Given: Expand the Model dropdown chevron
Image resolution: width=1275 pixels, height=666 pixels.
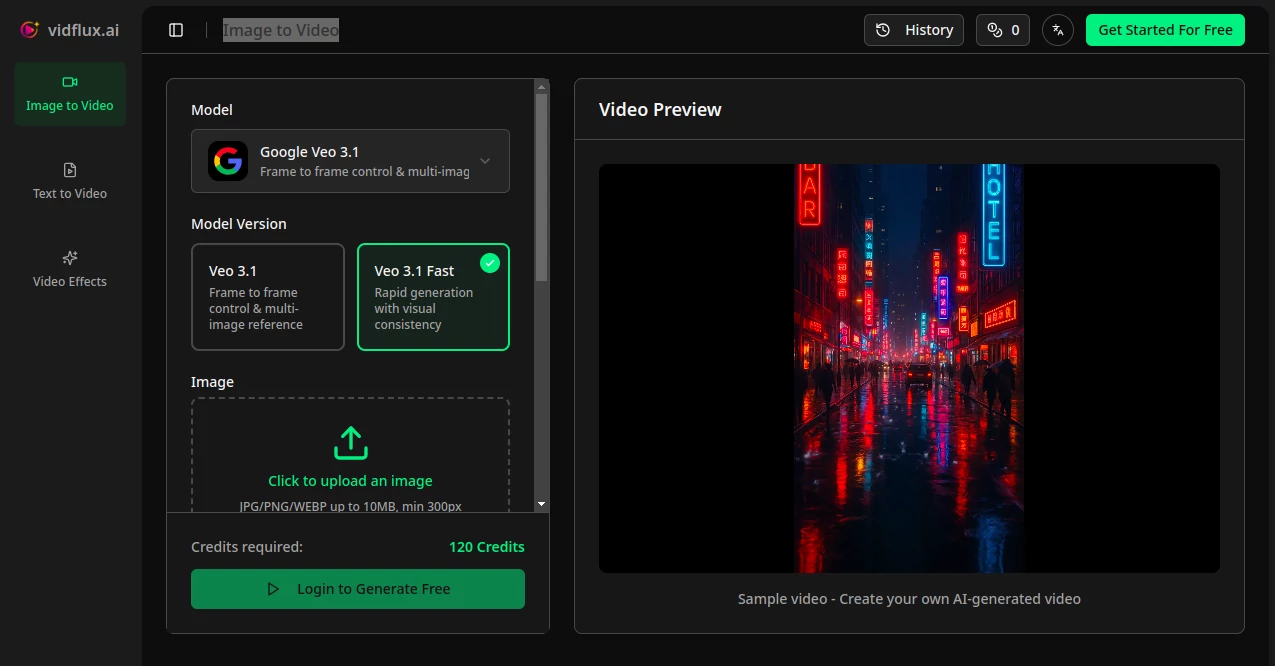Looking at the screenshot, I should [484, 160].
